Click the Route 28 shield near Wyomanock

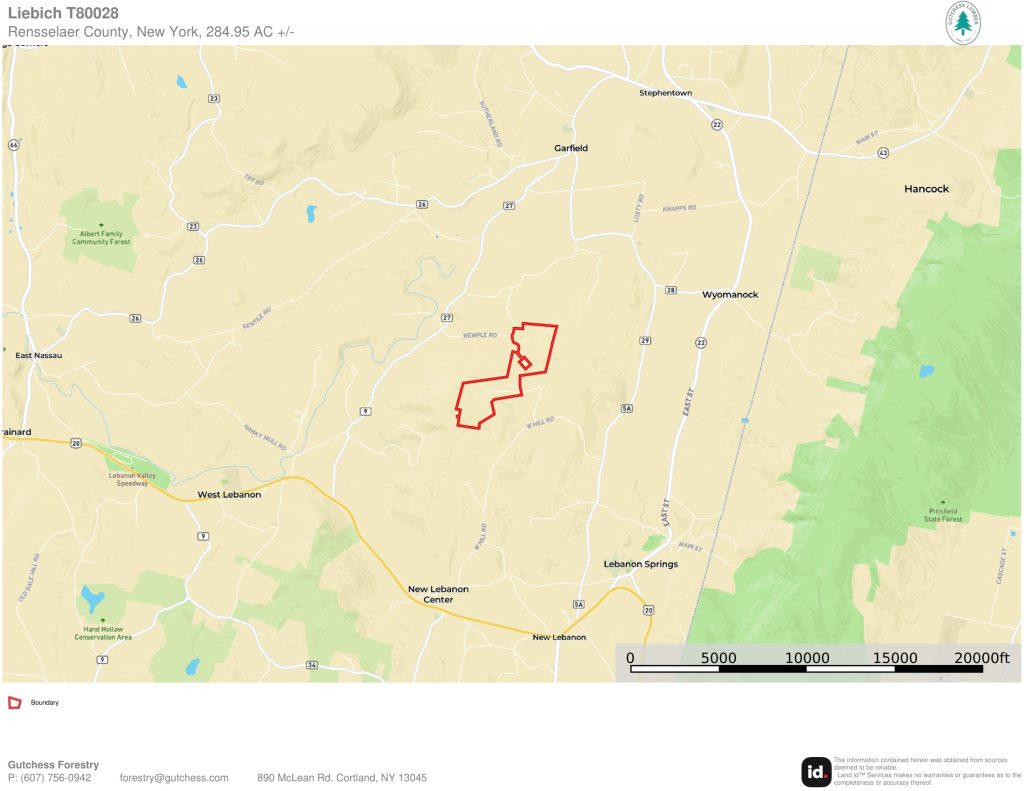(671, 290)
